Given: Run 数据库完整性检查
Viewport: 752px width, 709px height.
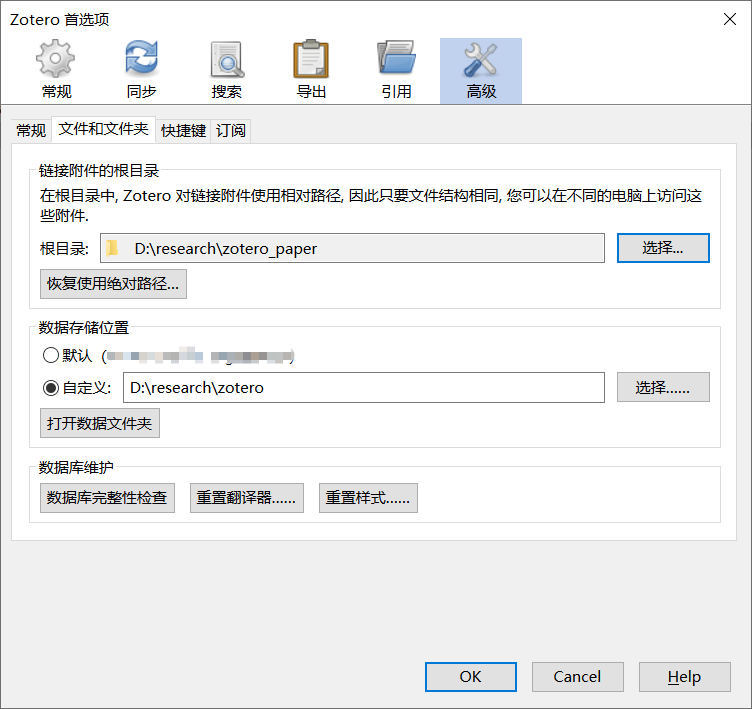Looking at the screenshot, I should [x=107, y=498].
